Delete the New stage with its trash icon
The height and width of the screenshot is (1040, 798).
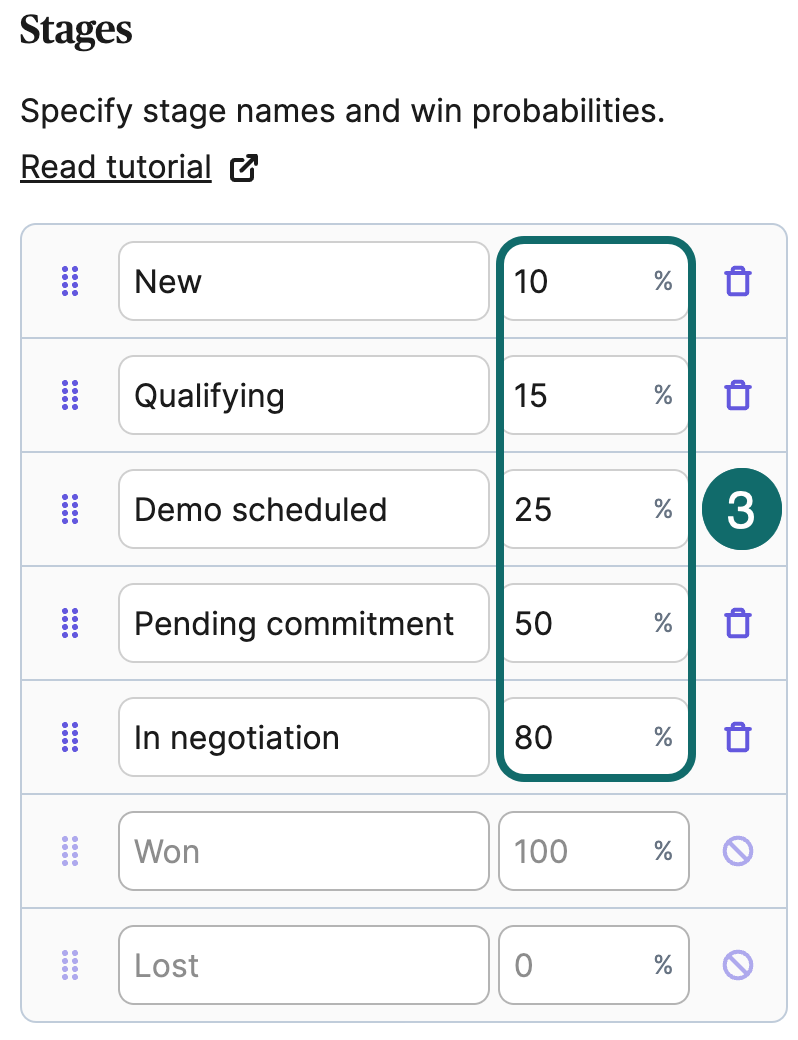pyautogui.click(x=738, y=281)
